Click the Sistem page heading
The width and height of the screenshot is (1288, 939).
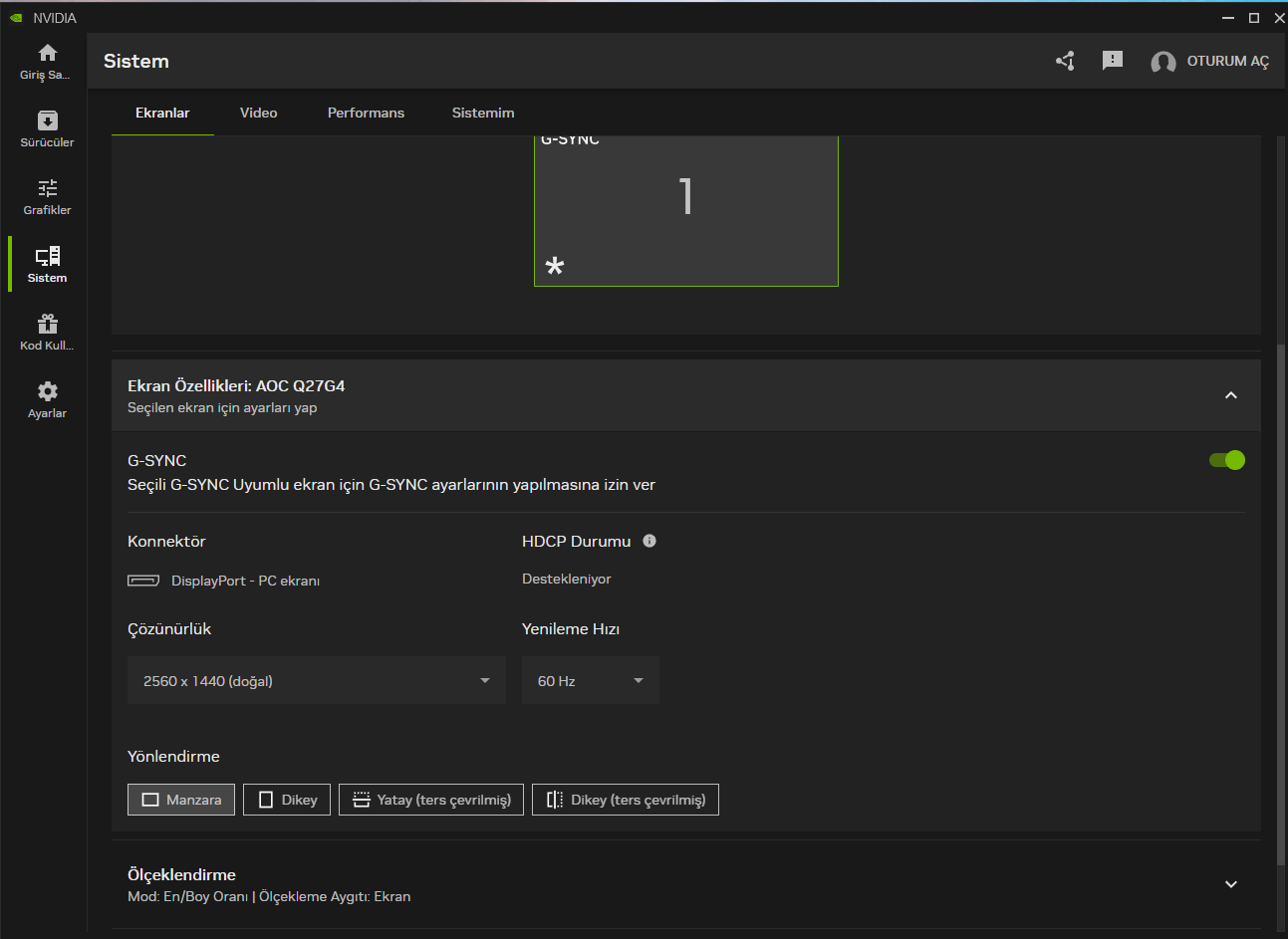[136, 61]
